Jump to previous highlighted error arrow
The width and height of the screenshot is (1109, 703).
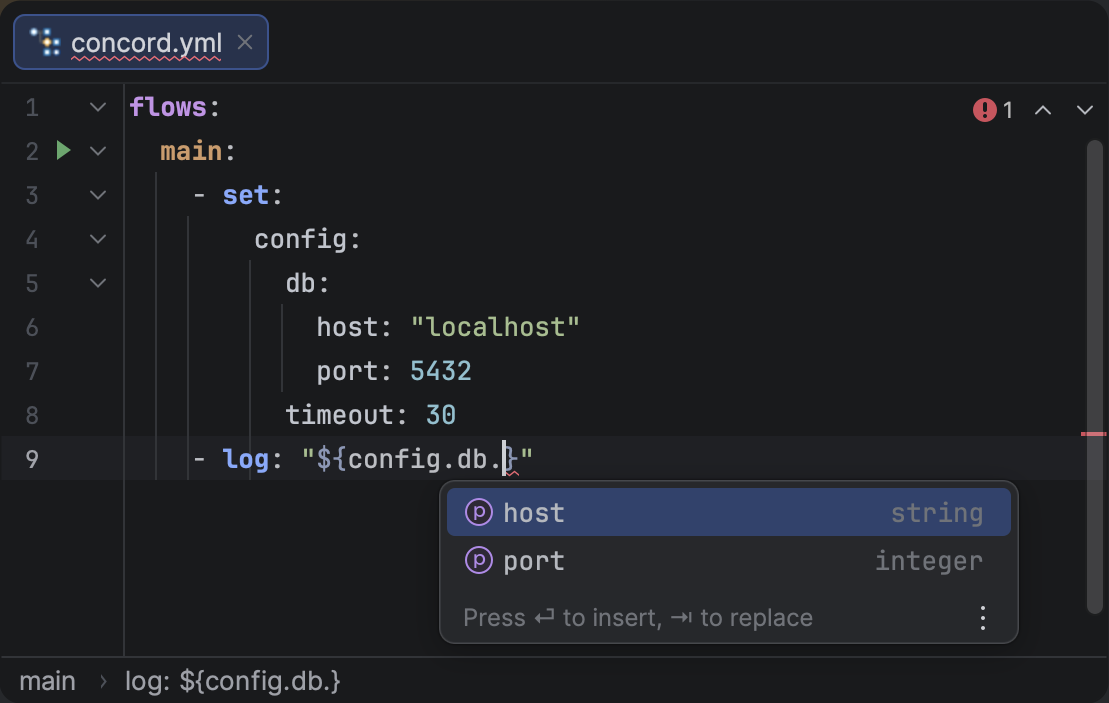(1042, 110)
